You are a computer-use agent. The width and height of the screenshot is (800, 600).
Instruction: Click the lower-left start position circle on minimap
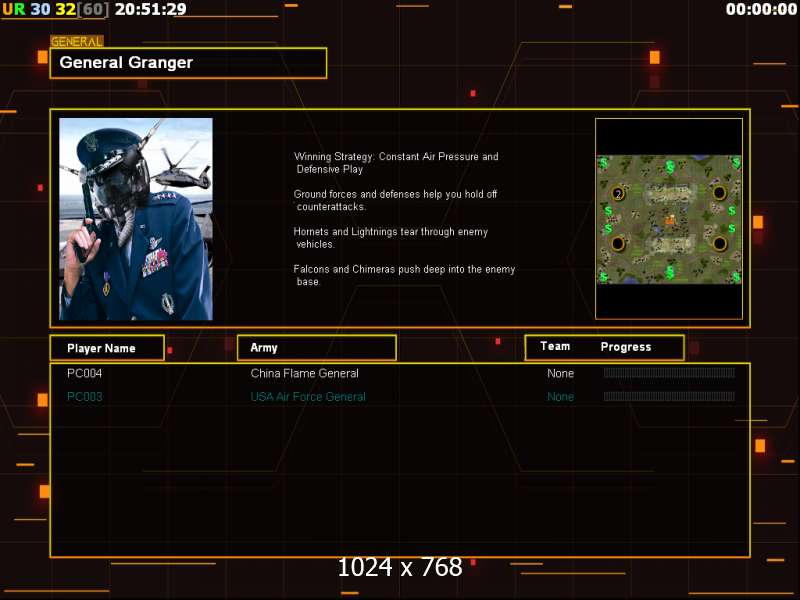point(618,243)
